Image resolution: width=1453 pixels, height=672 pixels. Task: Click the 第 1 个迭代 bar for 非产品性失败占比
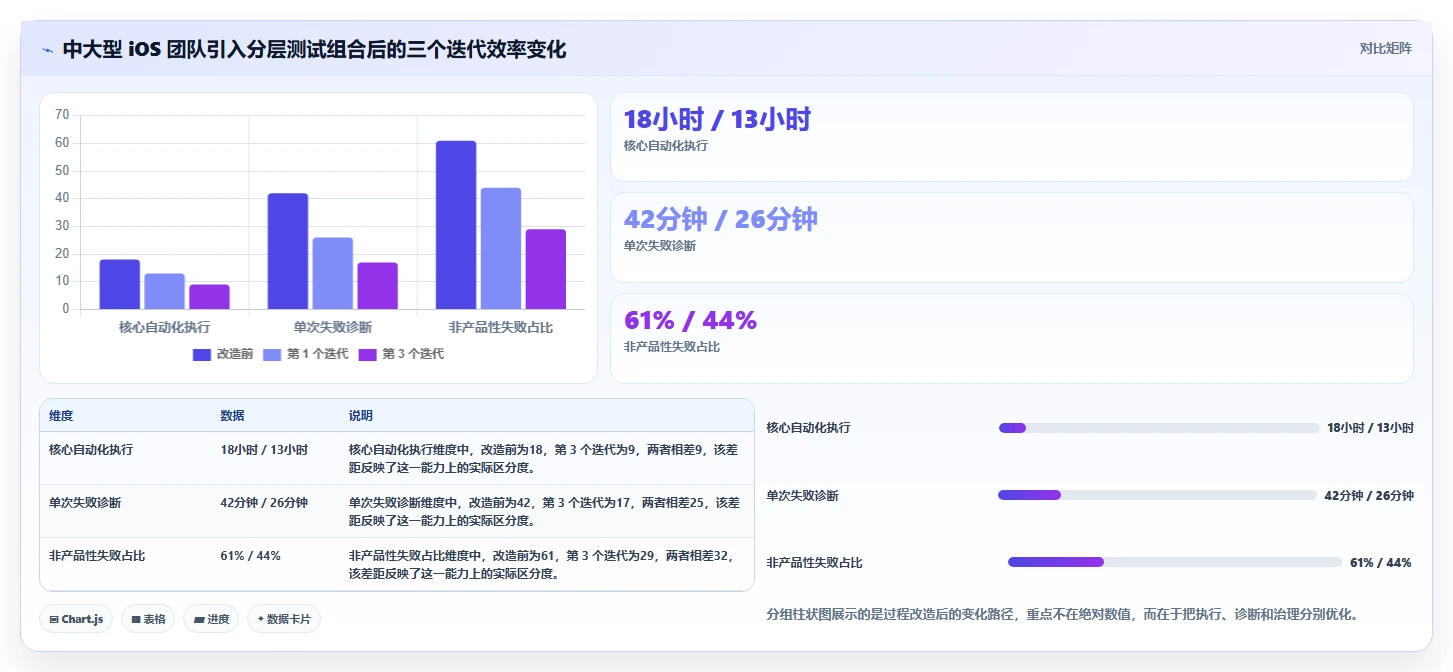[x=501, y=248]
